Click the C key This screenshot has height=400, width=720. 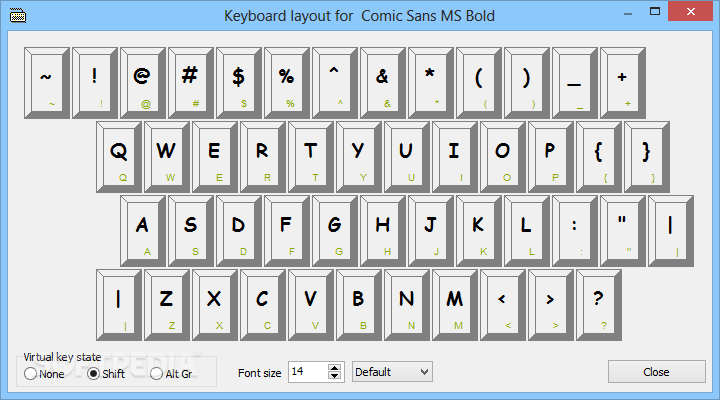(263, 305)
